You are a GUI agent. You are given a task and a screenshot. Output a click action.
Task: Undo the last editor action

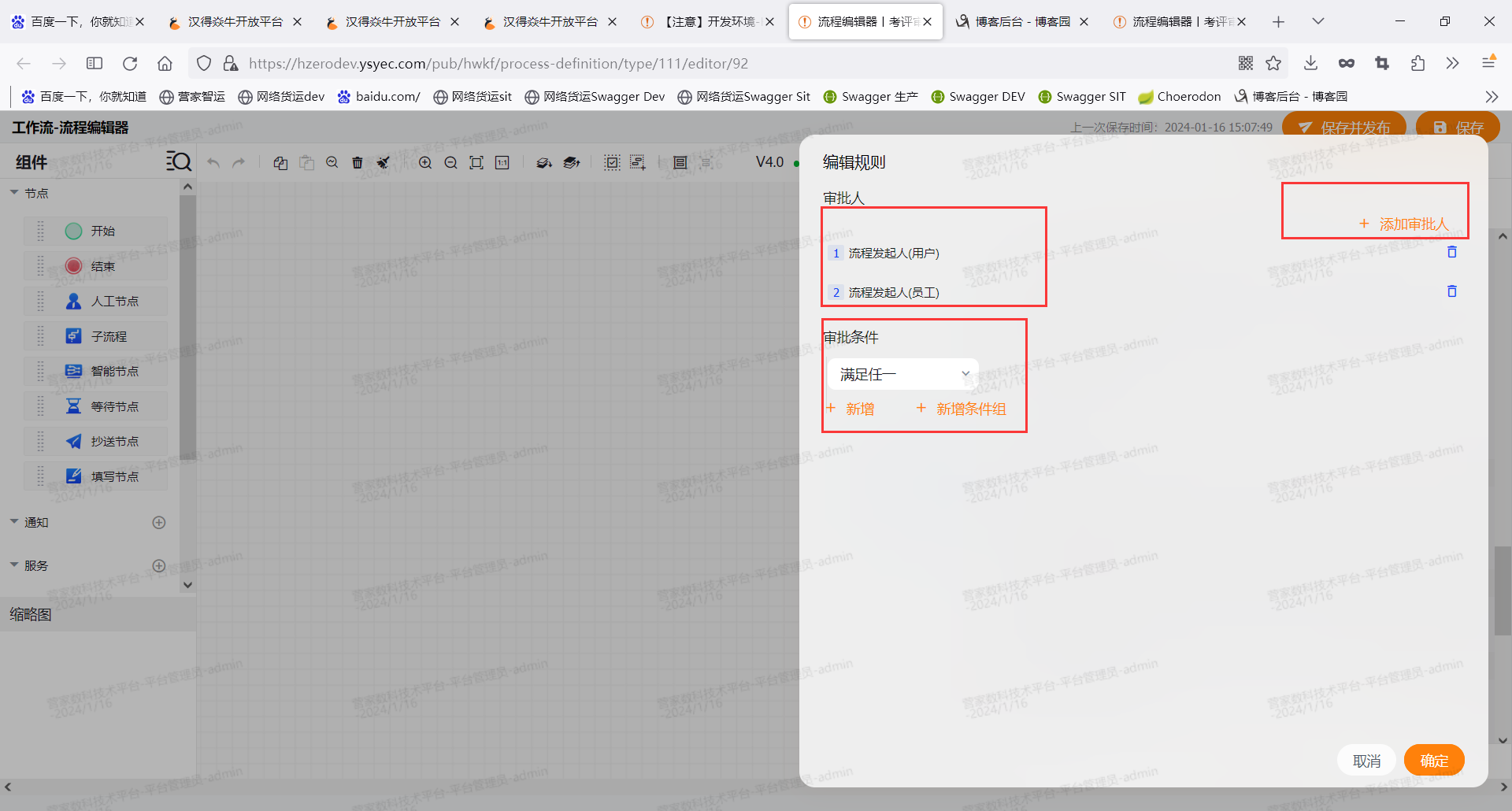point(213,162)
